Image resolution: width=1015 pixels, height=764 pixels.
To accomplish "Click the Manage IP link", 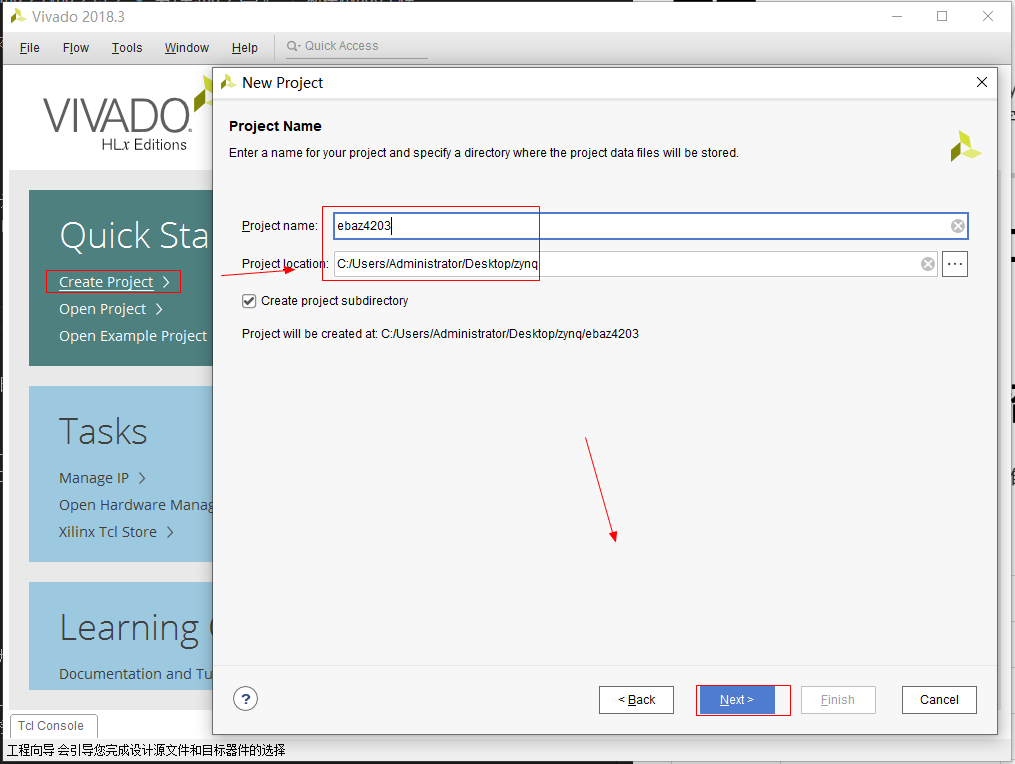I will (x=94, y=478).
